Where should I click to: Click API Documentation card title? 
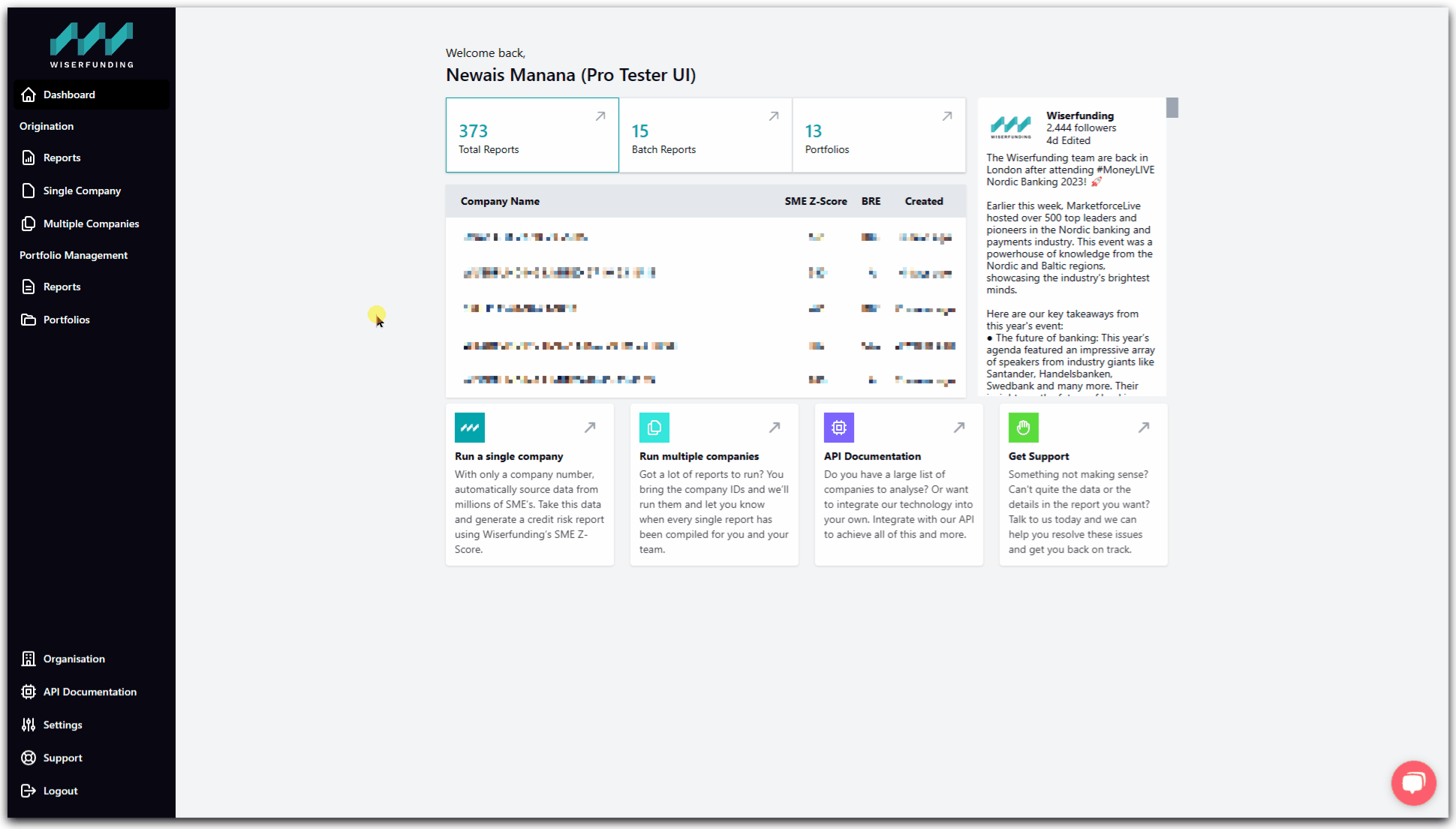point(872,456)
